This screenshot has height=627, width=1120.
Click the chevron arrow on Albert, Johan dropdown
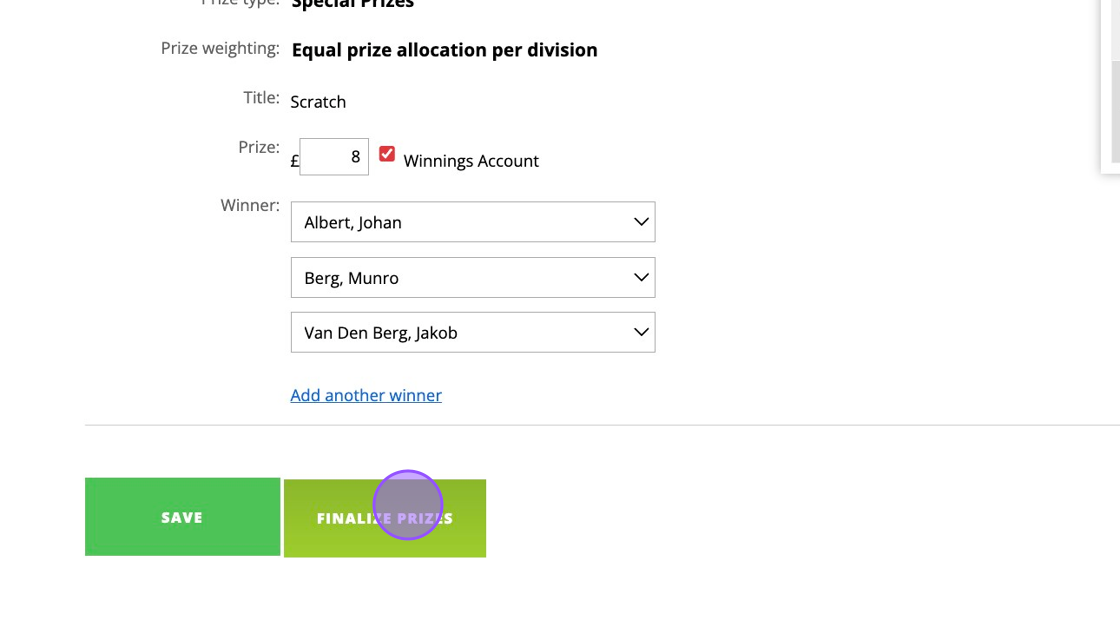coord(641,222)
